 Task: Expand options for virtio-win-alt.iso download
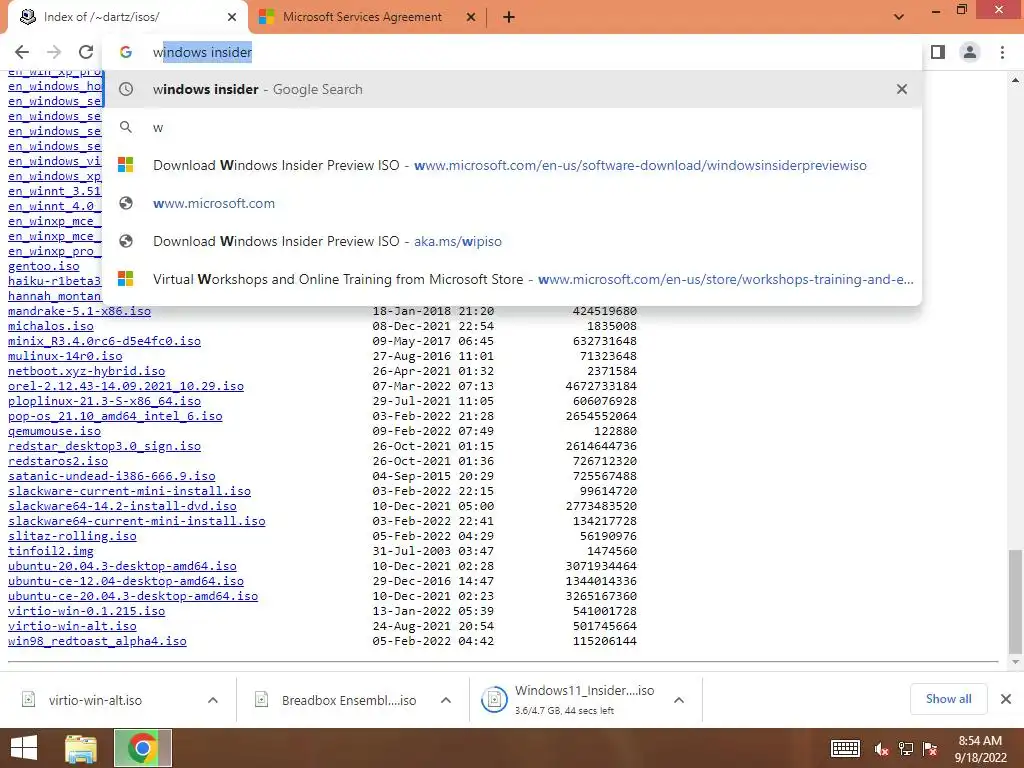[213, 700]
